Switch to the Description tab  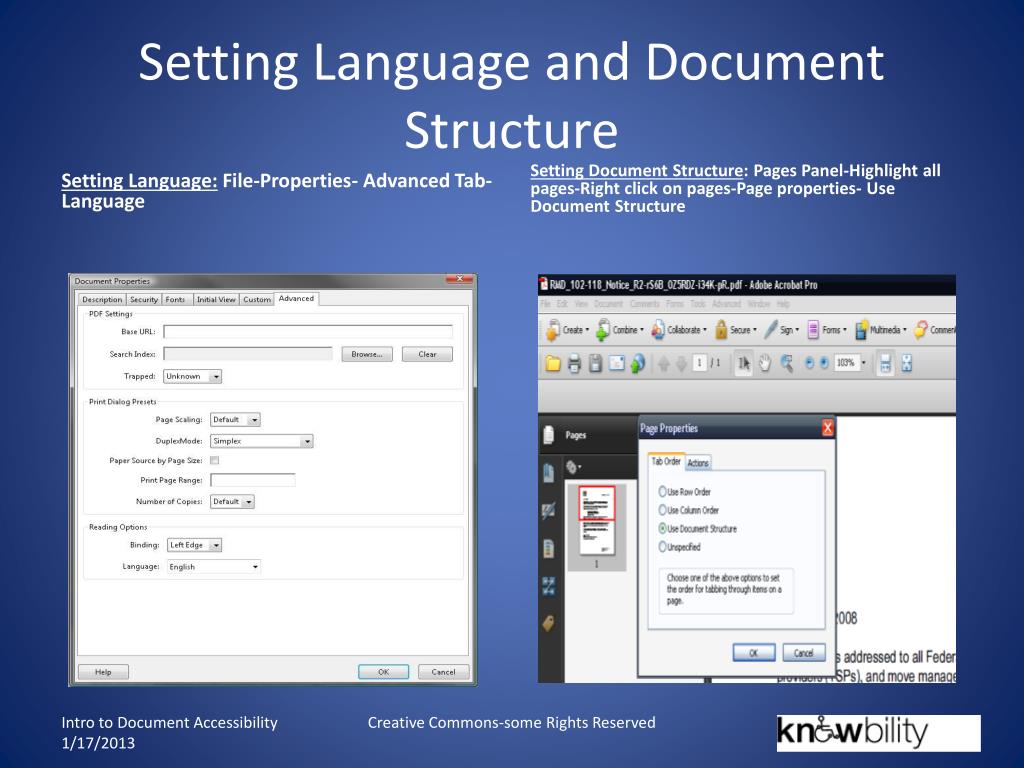[x=102, y=299]
